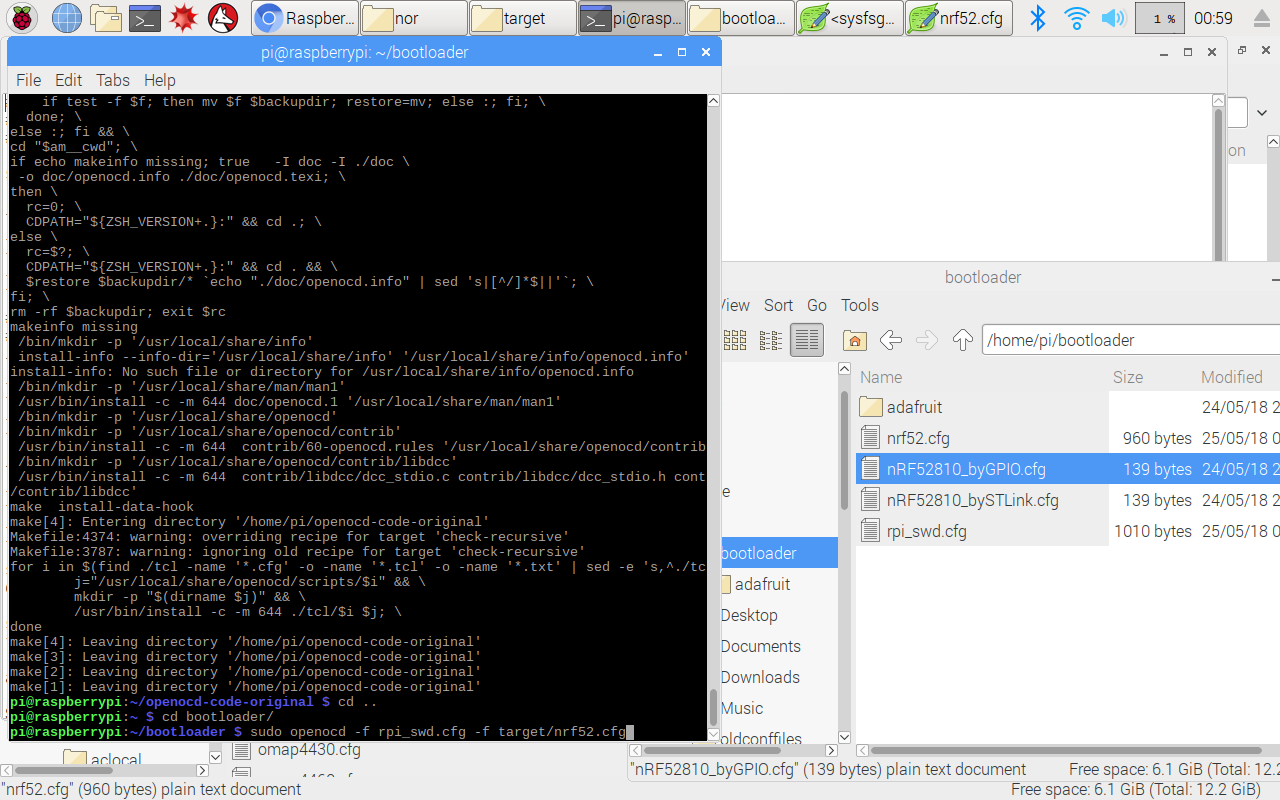Screen dimensions: 1280x800
Task: Navigate forward with the right arrow
Action: (x=927, y=340)
